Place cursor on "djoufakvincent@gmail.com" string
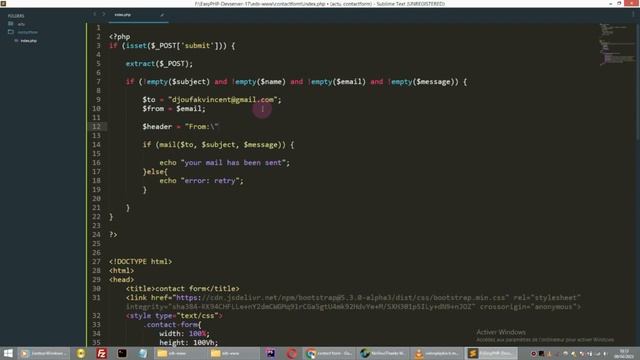 [222, 100]
